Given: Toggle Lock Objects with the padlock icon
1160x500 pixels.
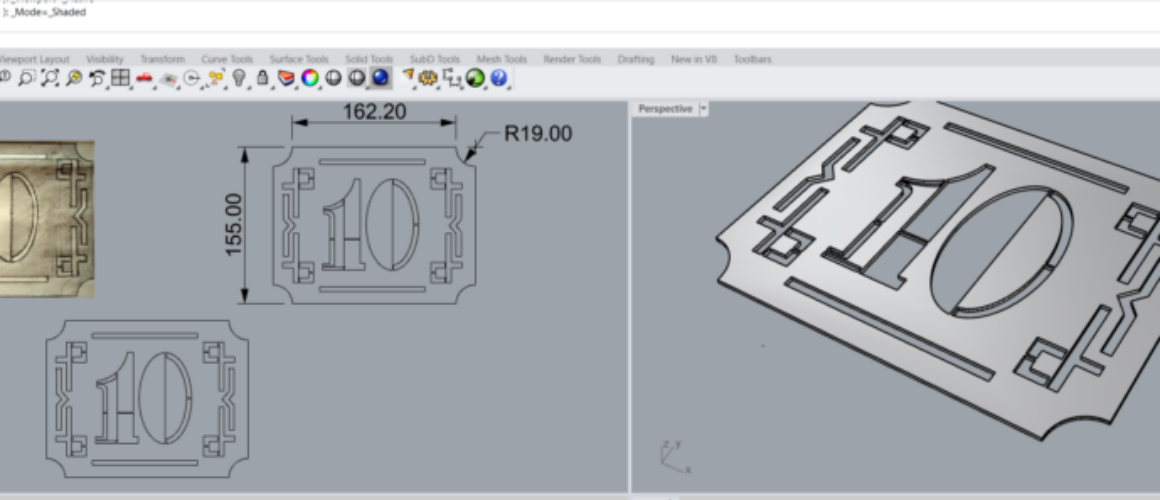Looking at the screenshot, I should [262, 78].
